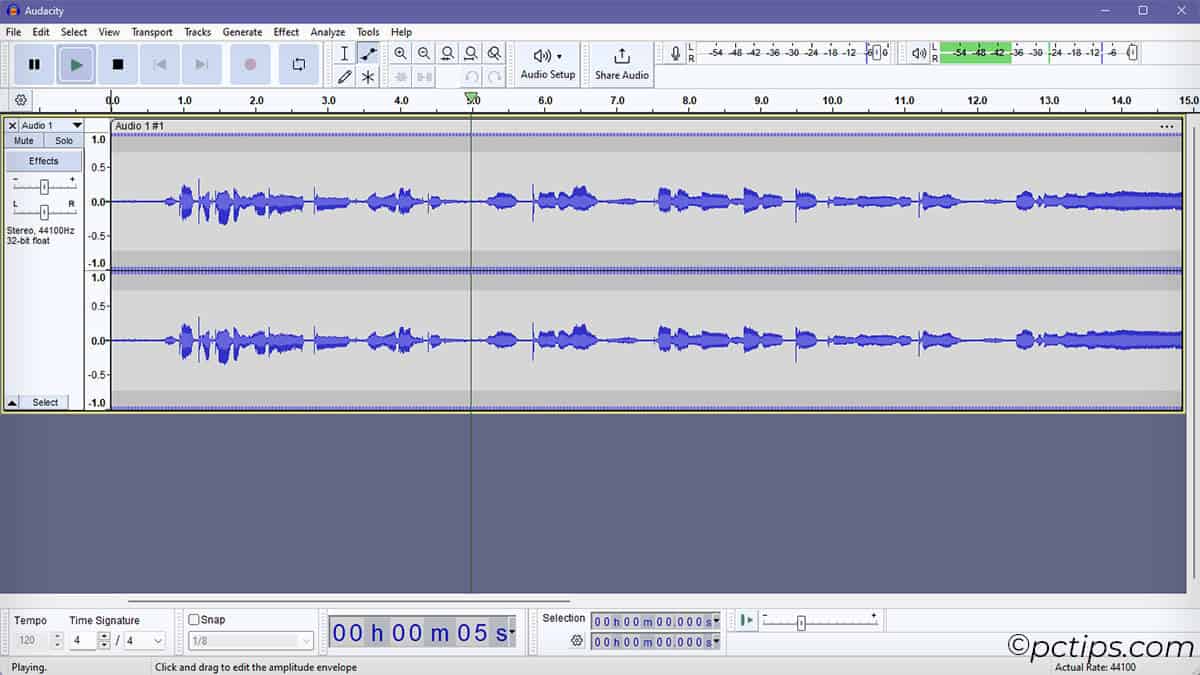Click the Share Audio icon
Image resolution: width=1200 pixels, height=675 pixels.
(x=621, y=57)
